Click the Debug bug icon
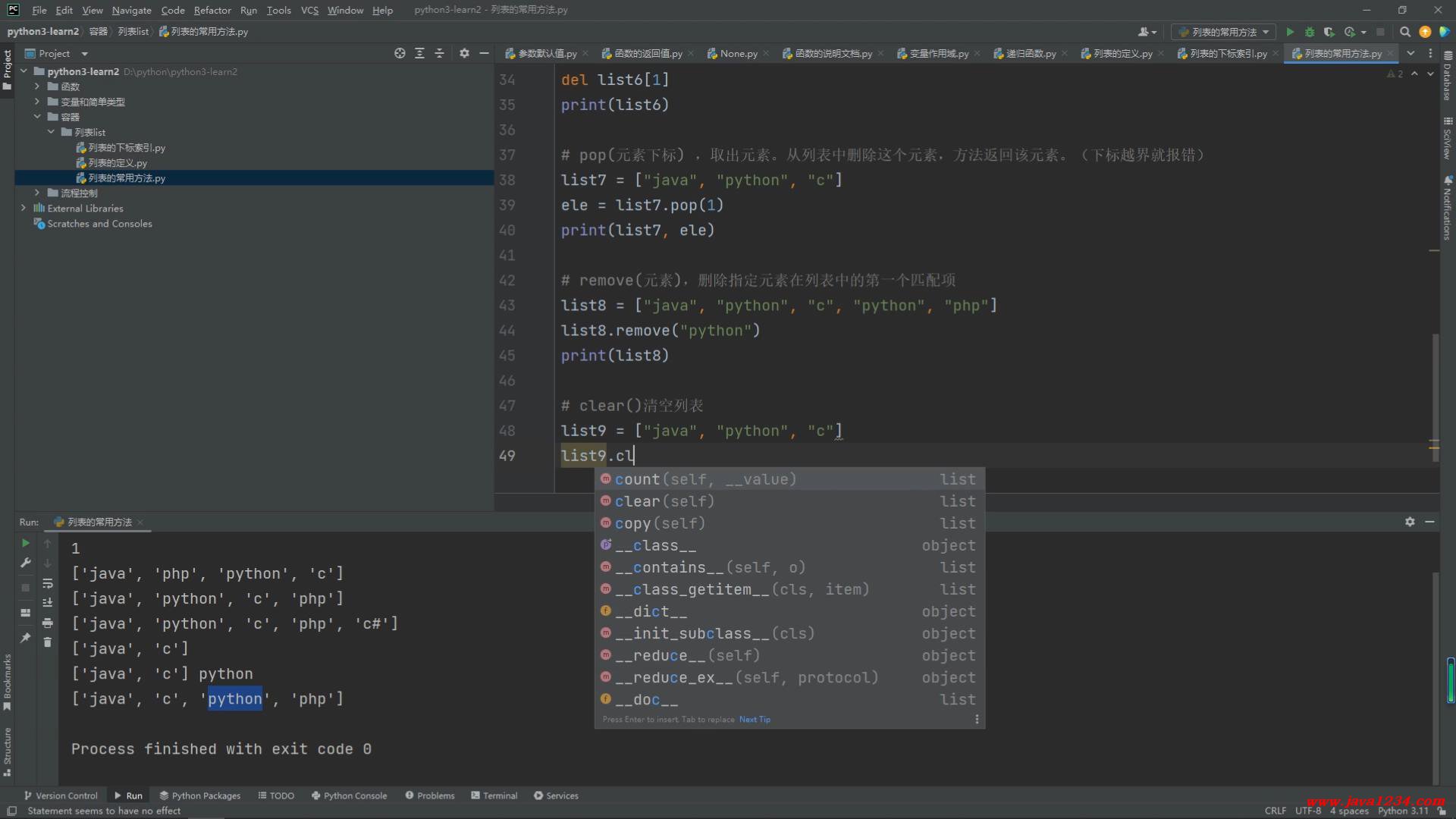Screen dimensions: 1456x819 click(1310, 32)
